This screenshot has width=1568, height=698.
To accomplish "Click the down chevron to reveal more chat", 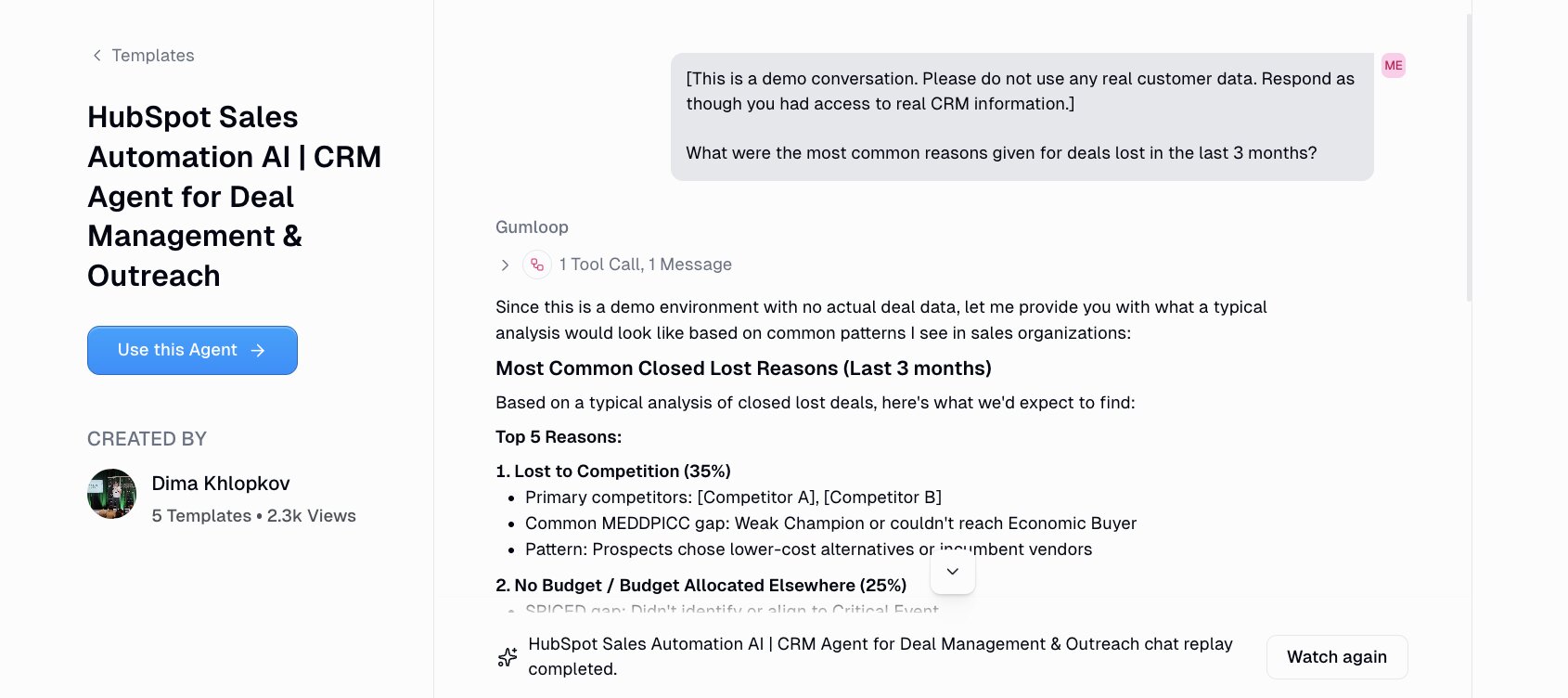I will tap(952, 572).
